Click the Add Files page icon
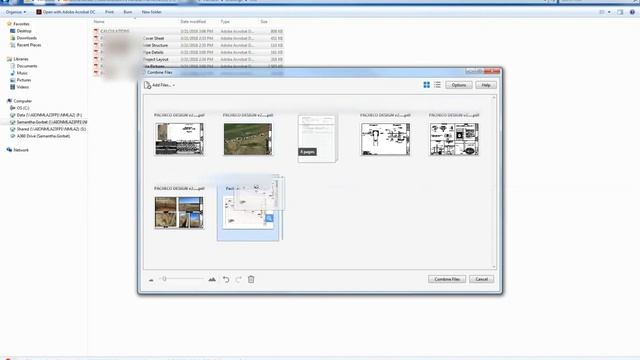Screen dimensions: 640x360 (147, 85)
